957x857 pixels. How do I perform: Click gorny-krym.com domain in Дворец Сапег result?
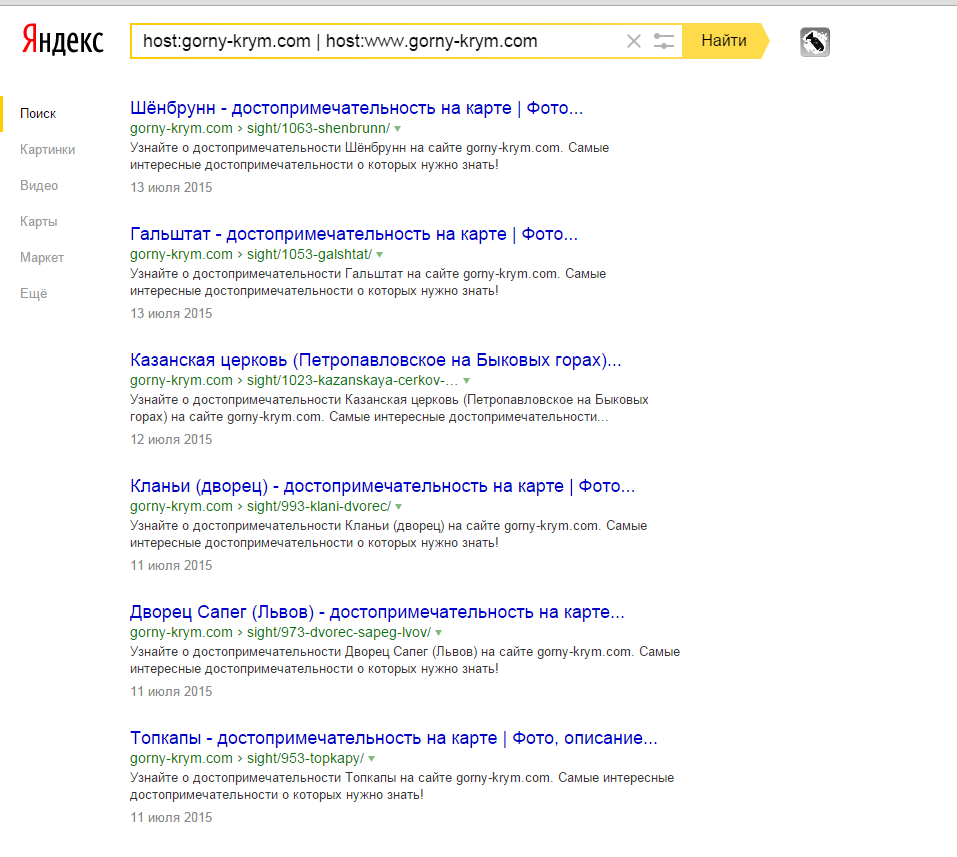181,632
